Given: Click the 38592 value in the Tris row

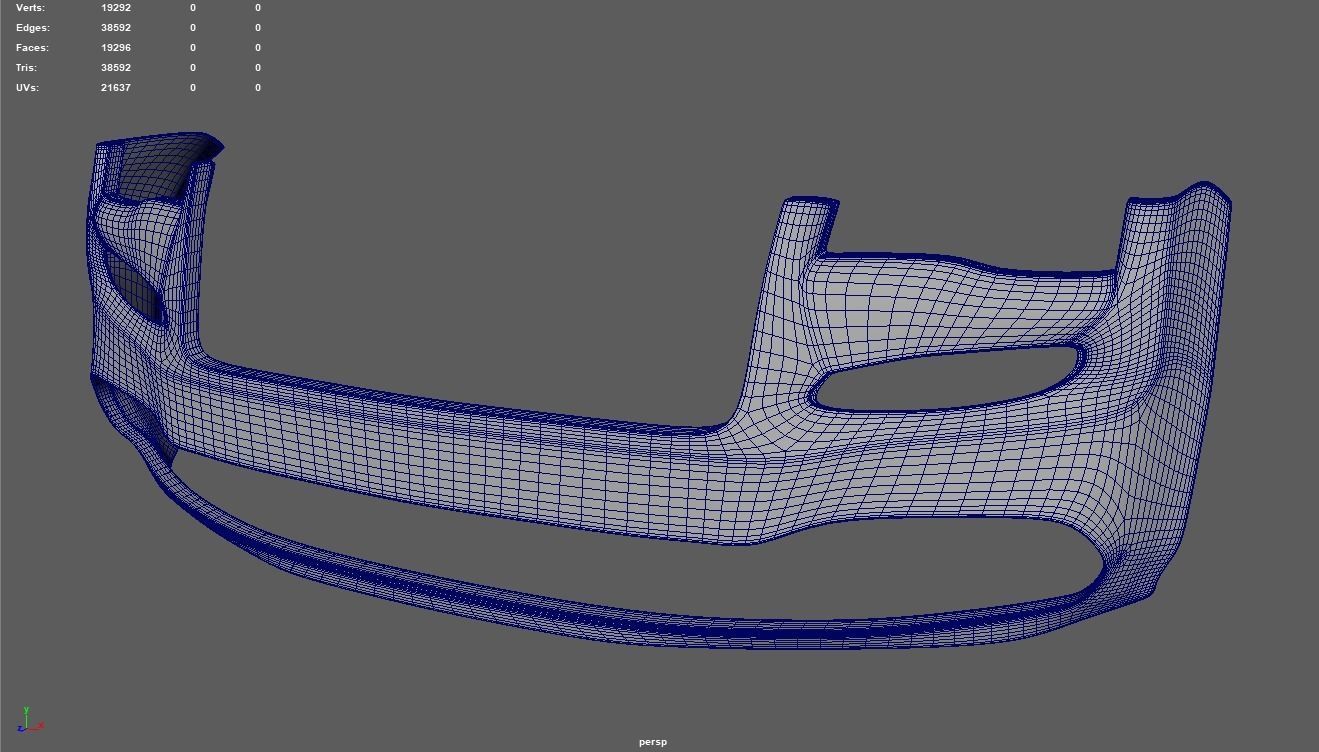Looking at the screenshot, I should pos(116,68).
